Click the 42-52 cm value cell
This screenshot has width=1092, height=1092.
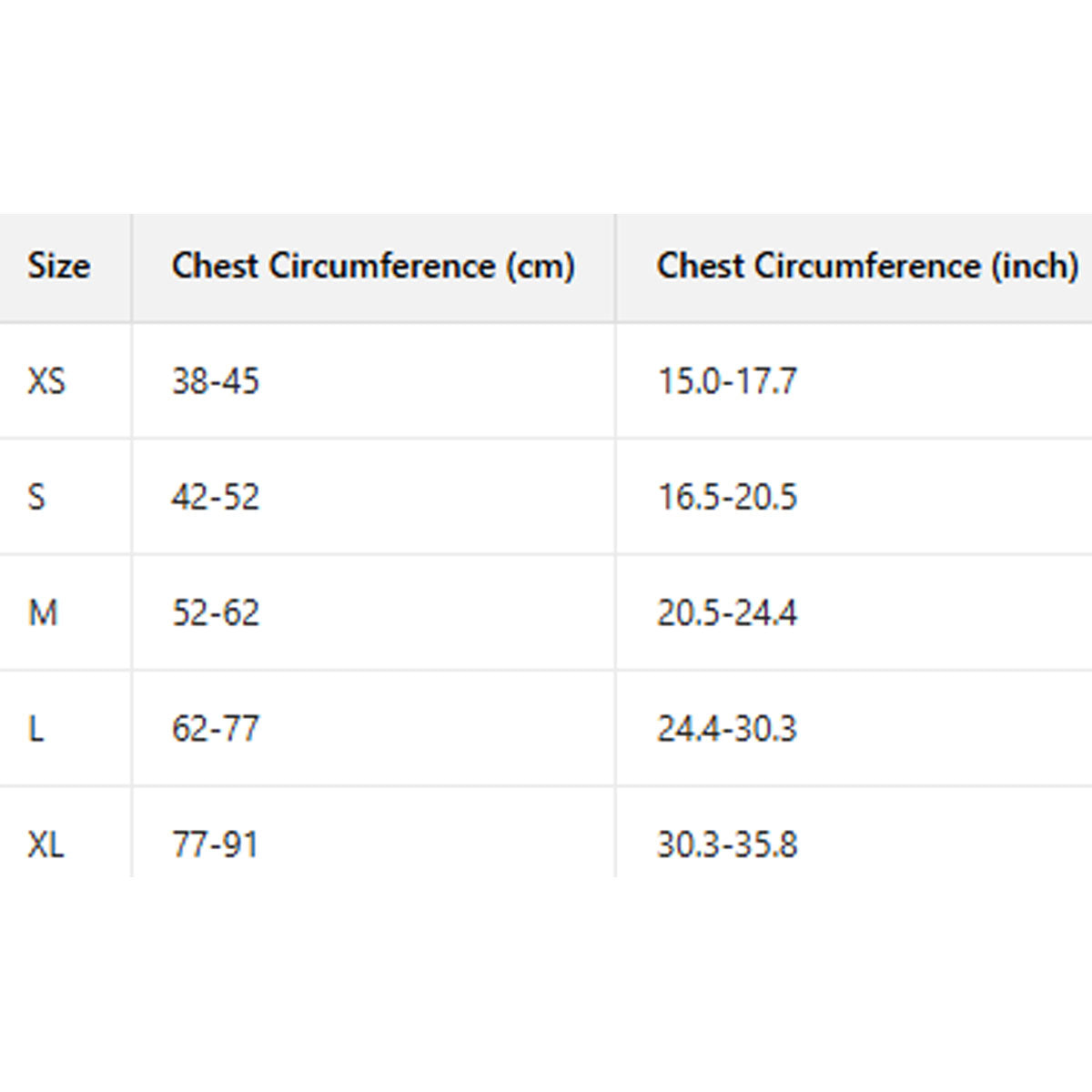[216, 497]
